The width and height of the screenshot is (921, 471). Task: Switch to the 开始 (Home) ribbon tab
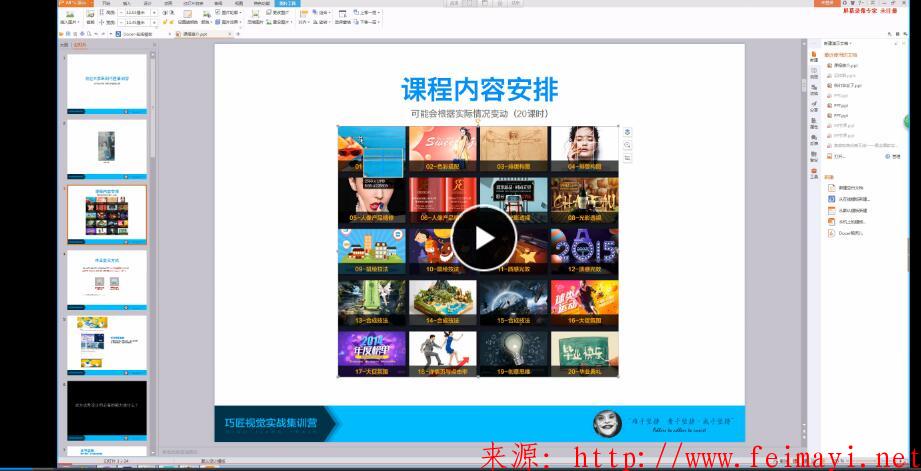(106, 3)
